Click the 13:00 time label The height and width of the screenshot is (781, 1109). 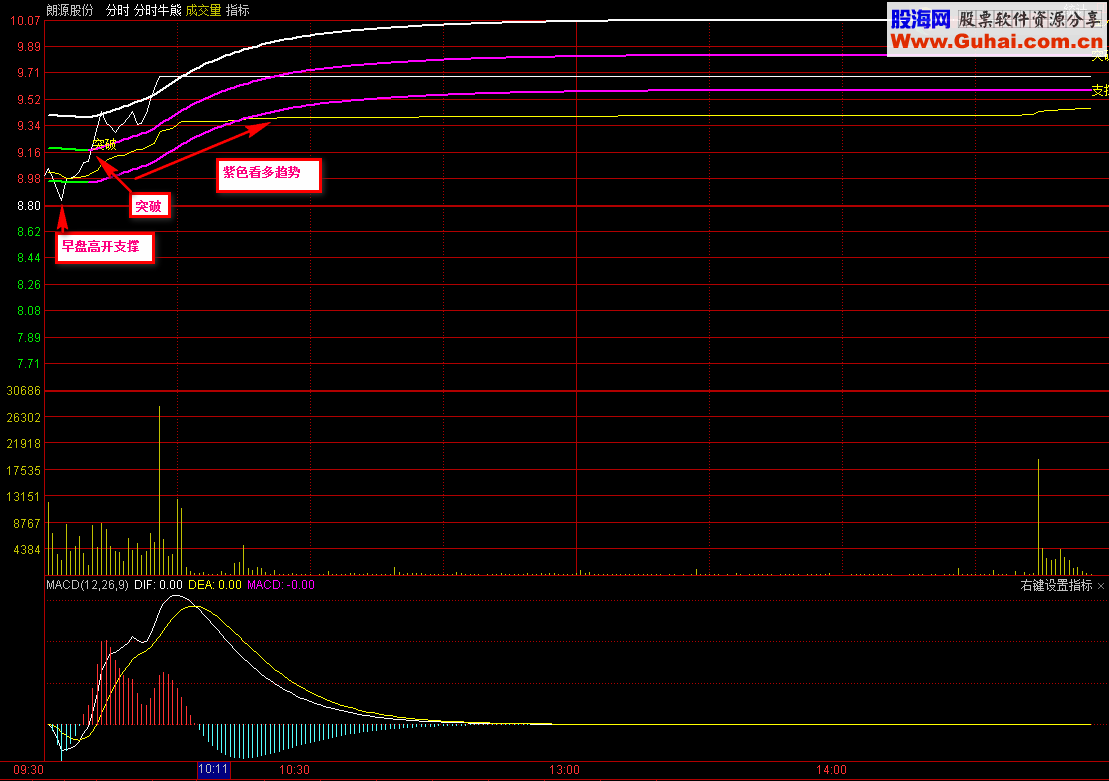pos(564,770)
